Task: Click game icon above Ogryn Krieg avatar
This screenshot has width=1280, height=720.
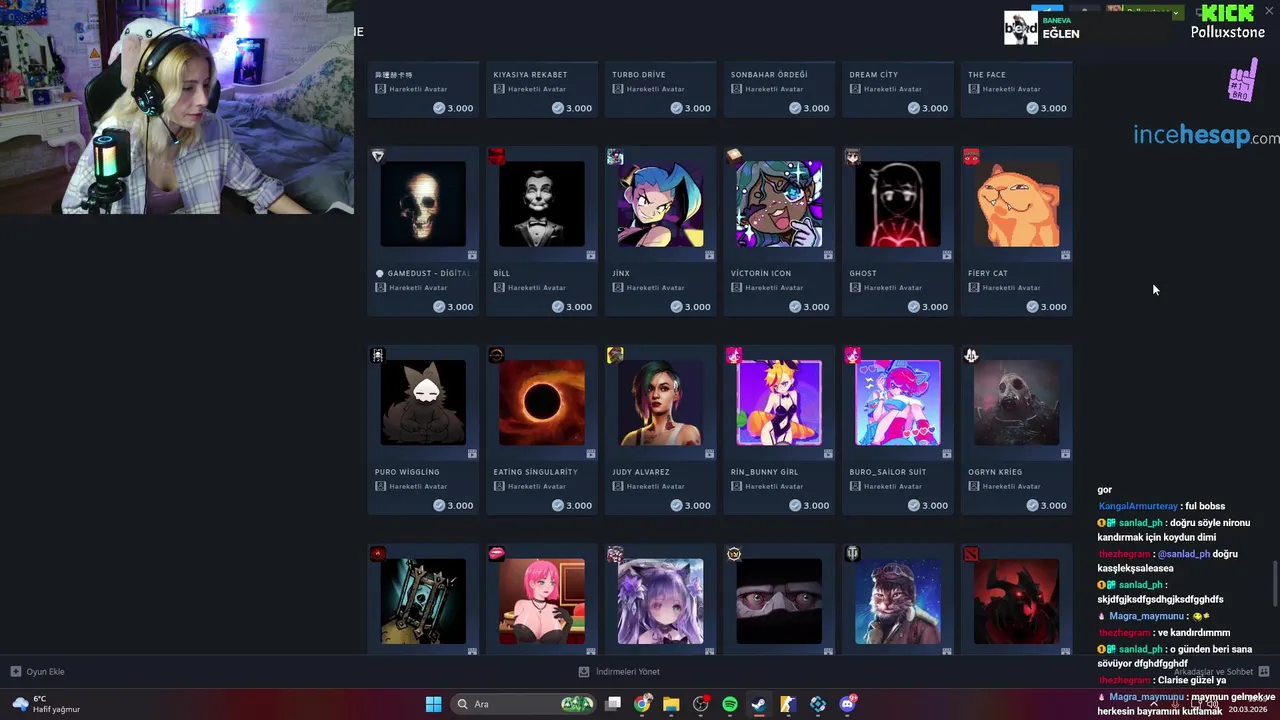Action: pos(971,355)
